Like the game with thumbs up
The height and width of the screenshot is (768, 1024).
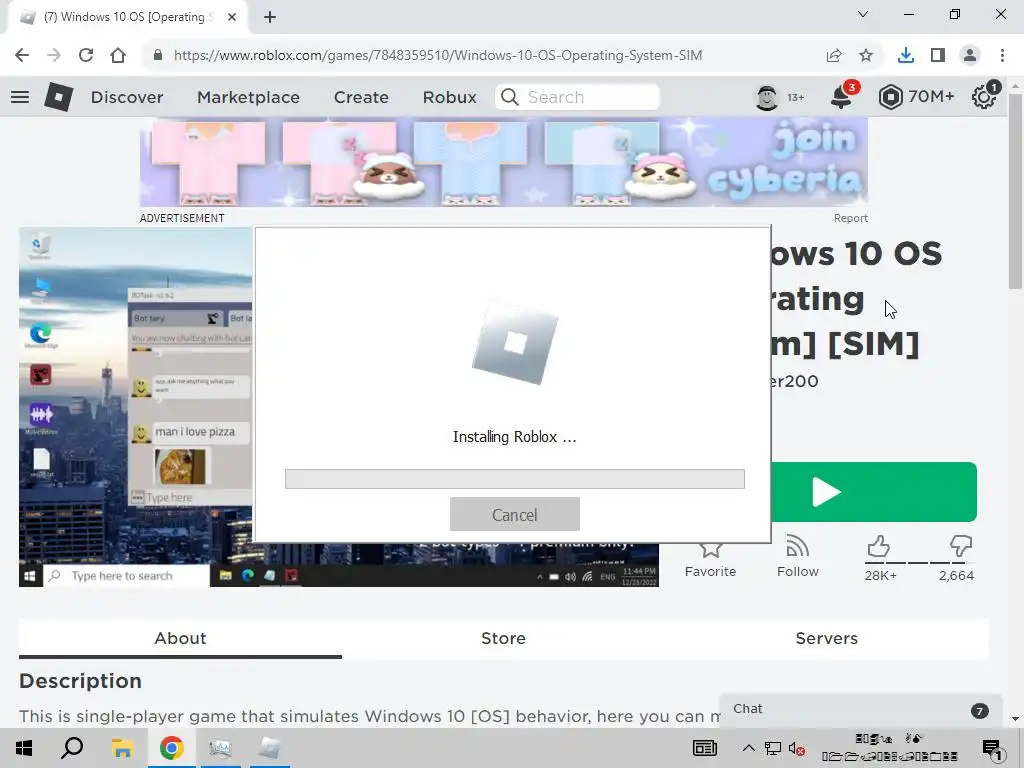click(879, 547)
